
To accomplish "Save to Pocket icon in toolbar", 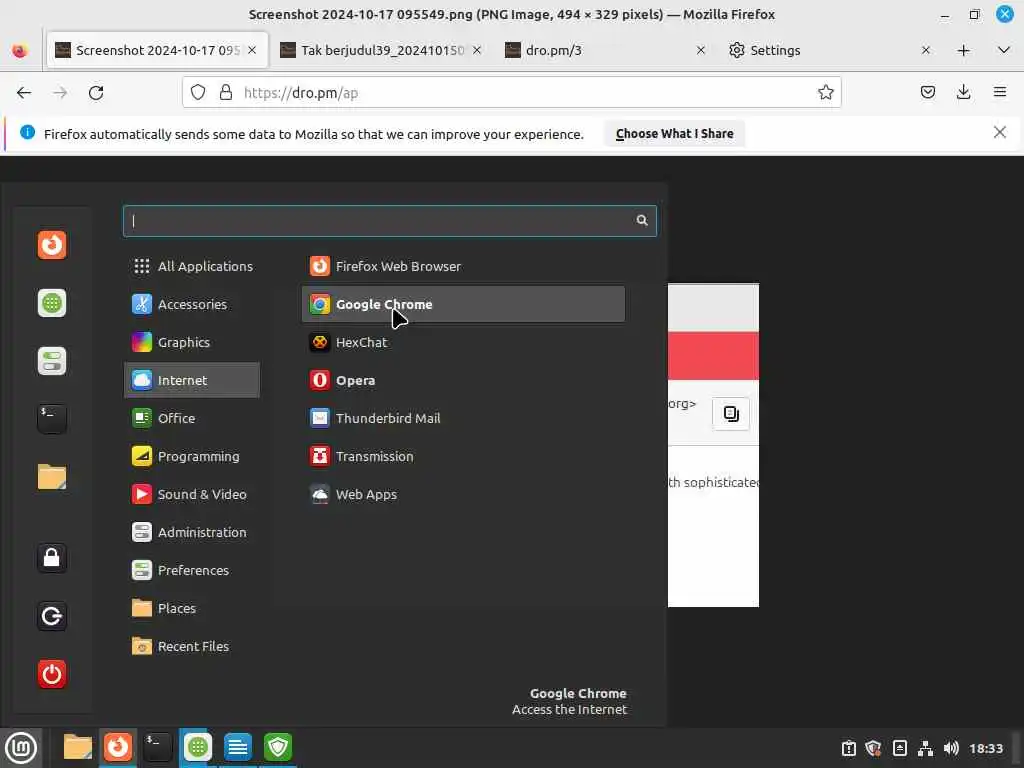I will [x=927, y=93].
